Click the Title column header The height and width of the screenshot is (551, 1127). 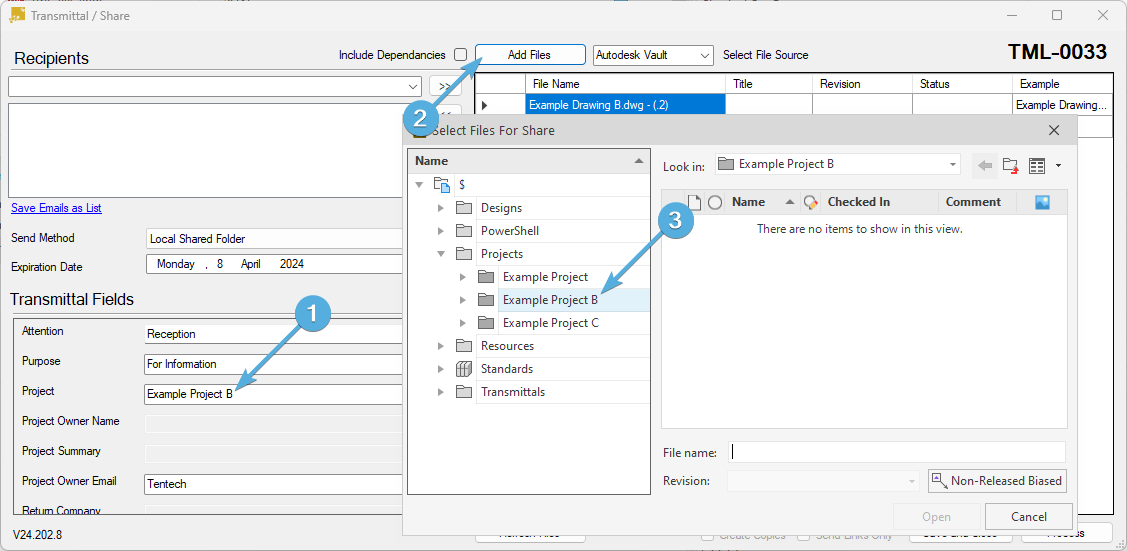[x=768, y=84]
